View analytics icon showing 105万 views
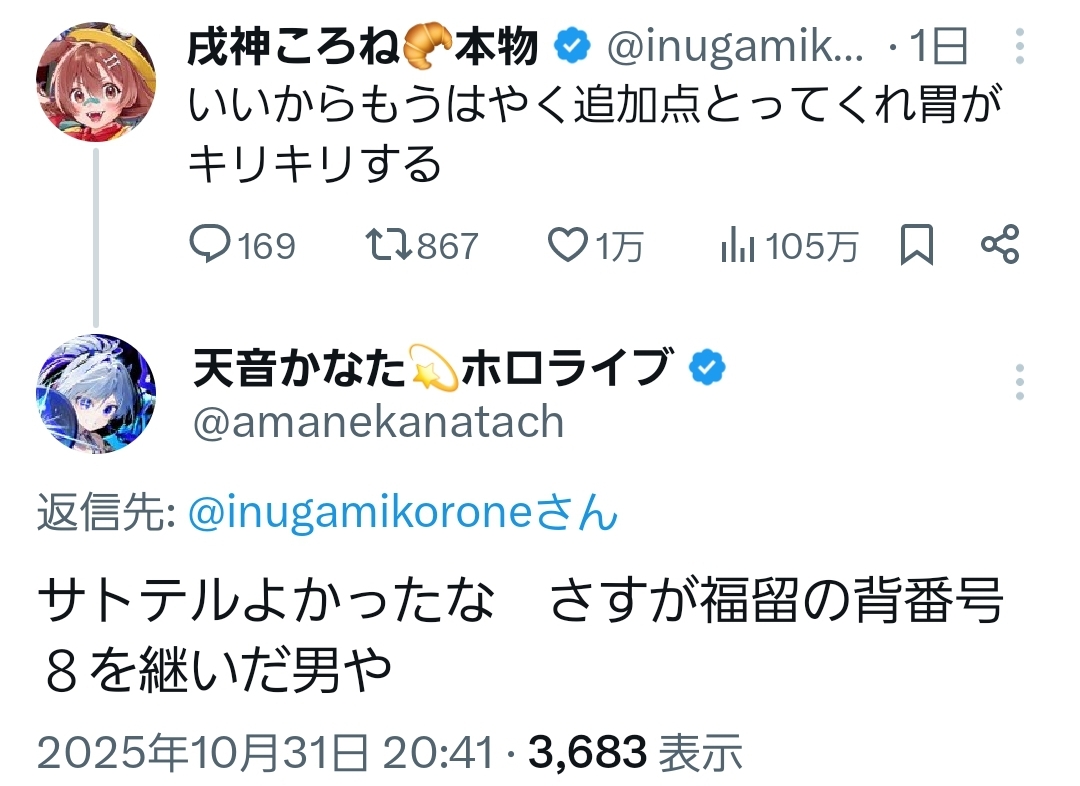 (x=736, y=245)
